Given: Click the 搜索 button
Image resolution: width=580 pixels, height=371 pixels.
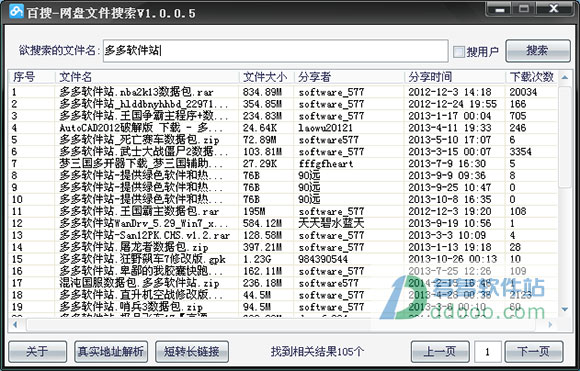Looking at the screenshot, I should coord(538,51).
